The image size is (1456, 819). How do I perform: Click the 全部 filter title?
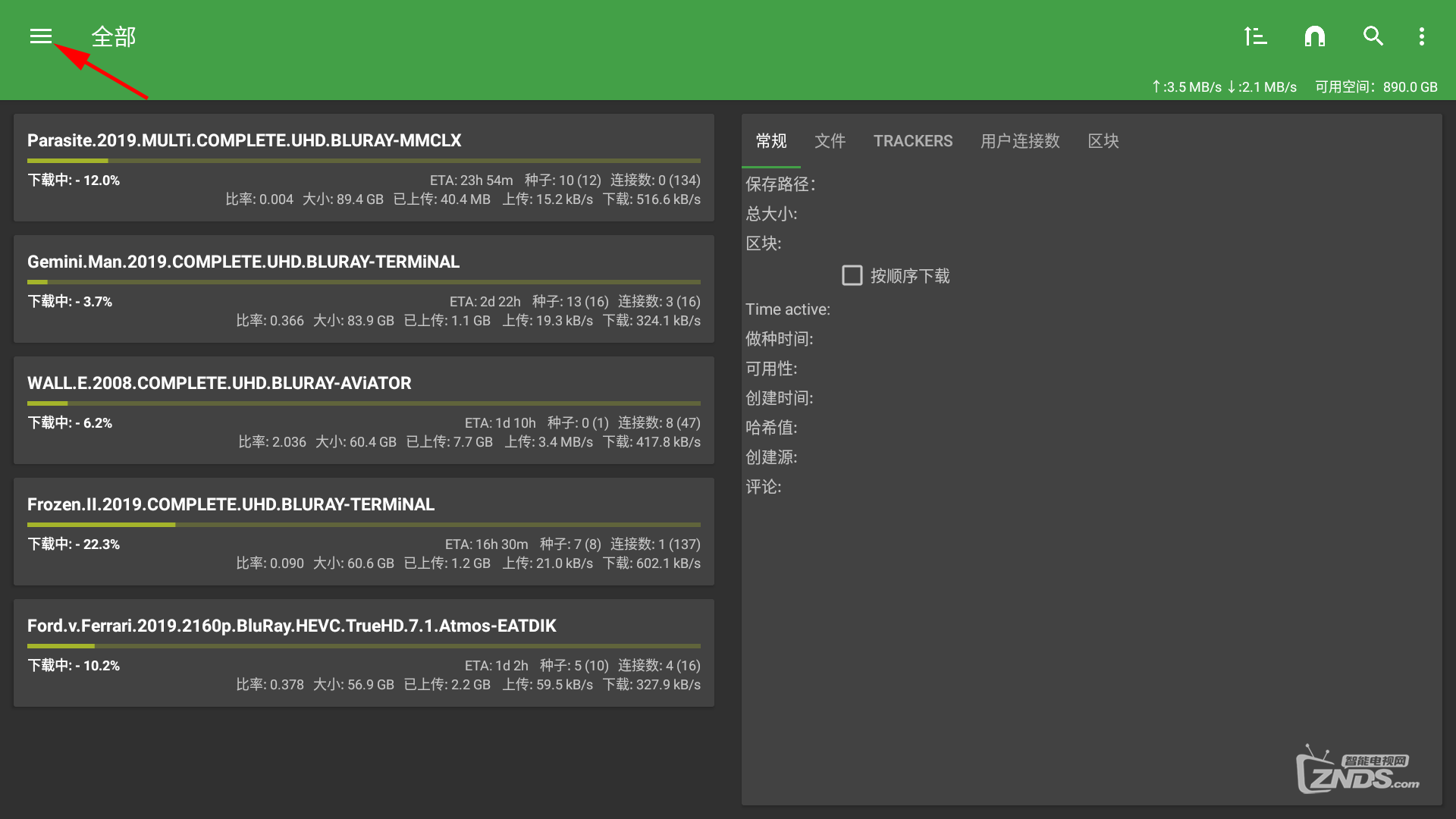114,36
